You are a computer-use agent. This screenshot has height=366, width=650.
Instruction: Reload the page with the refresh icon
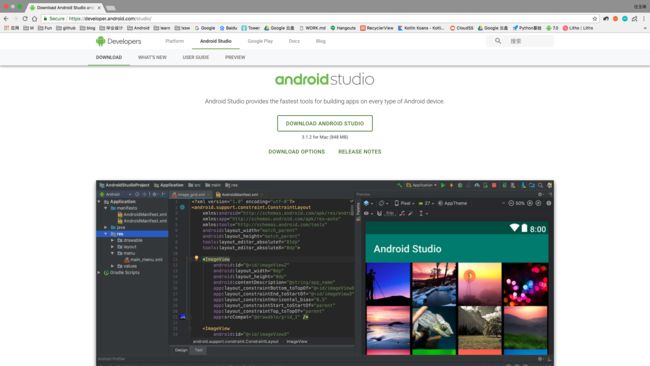click(25, 19)
